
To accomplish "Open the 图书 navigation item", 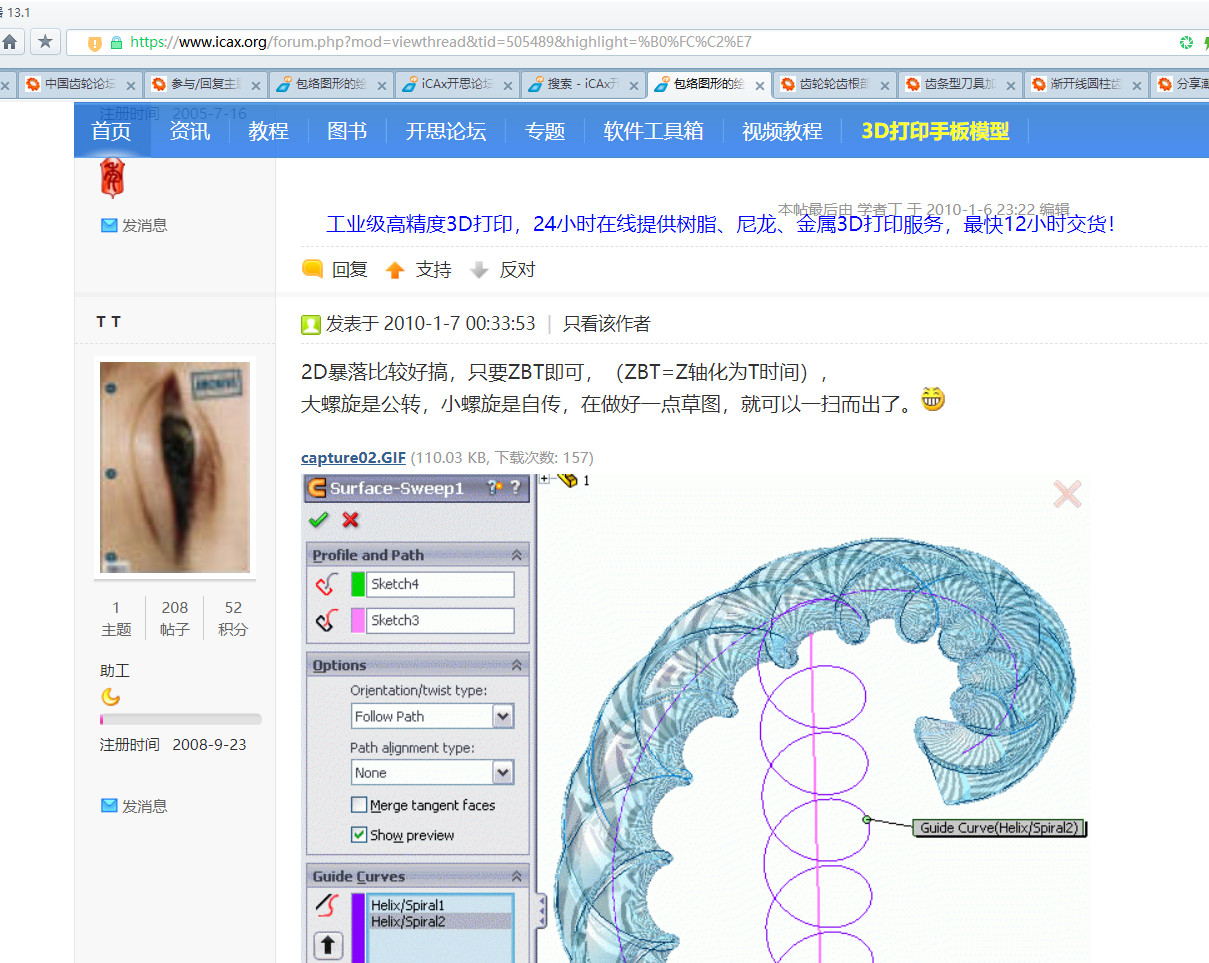I will click(347, 131).
